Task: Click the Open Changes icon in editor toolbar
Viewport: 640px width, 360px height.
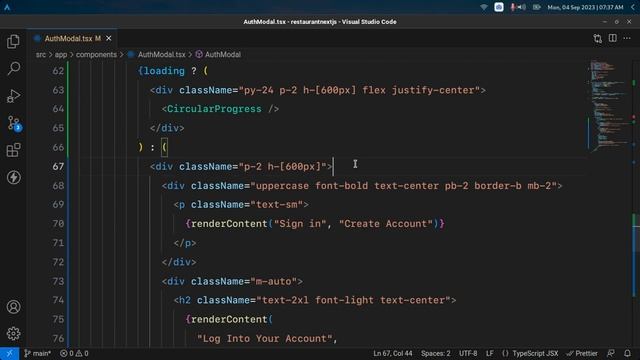Action: tap(598, 38)
